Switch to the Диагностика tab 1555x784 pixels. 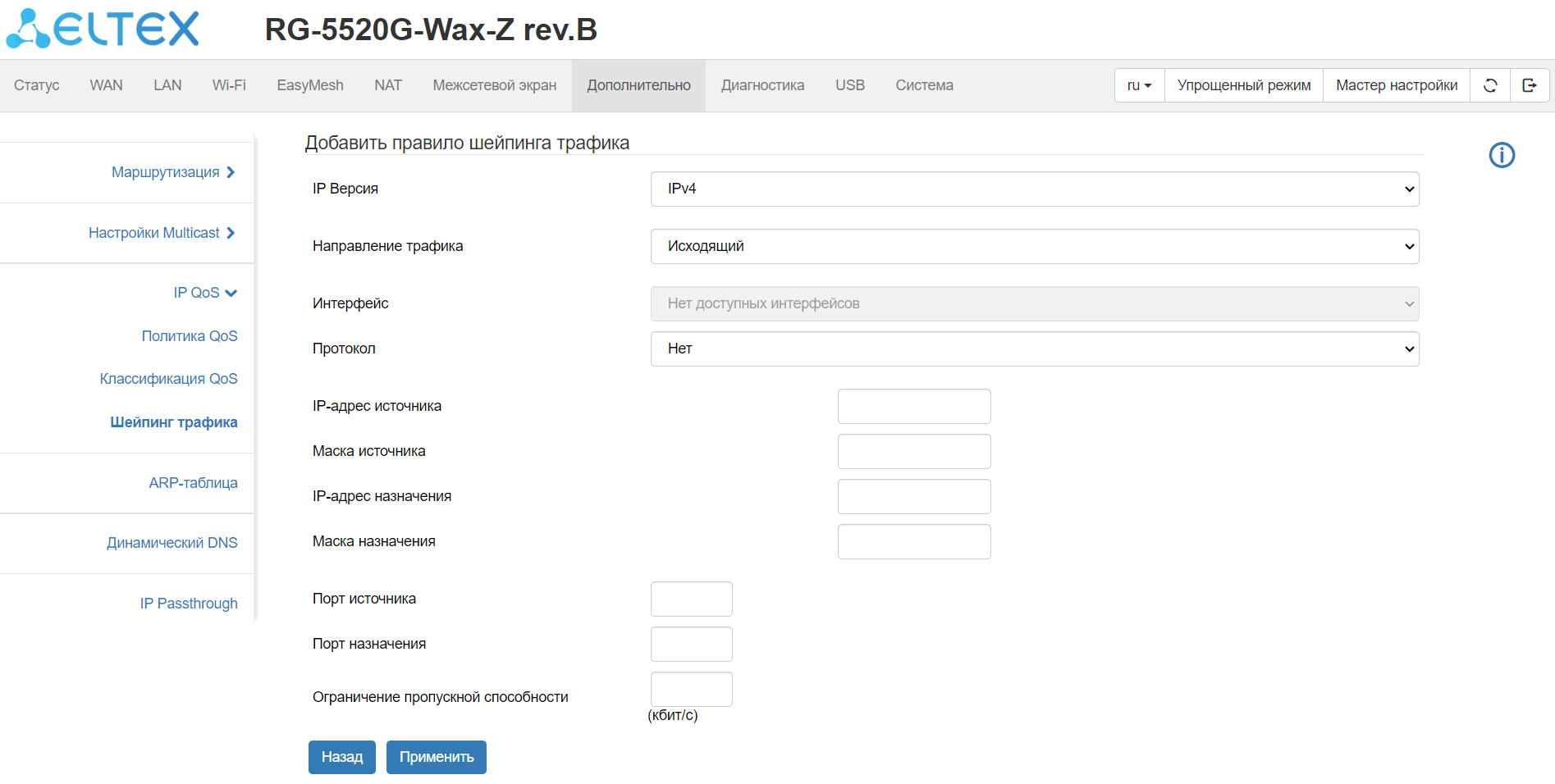tap(762, 85)
